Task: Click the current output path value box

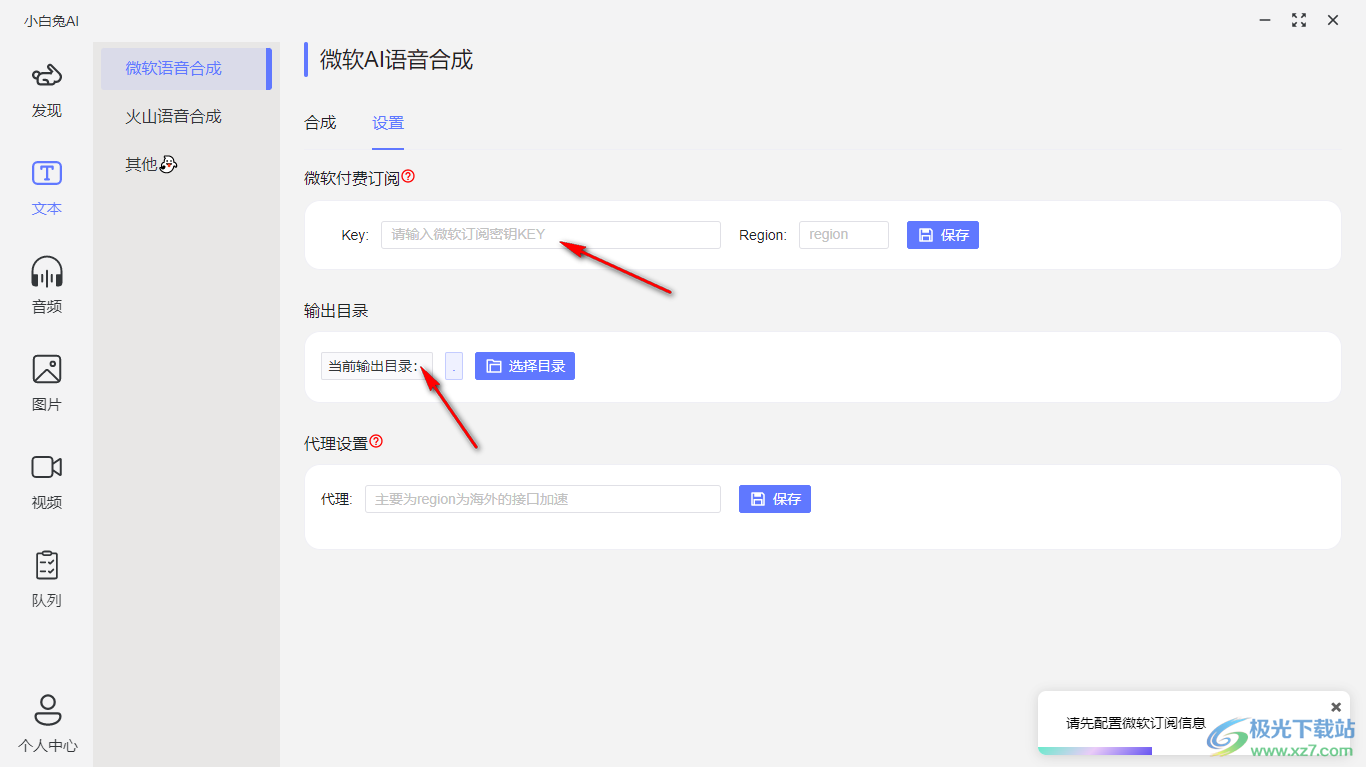Action: point(454,366)
